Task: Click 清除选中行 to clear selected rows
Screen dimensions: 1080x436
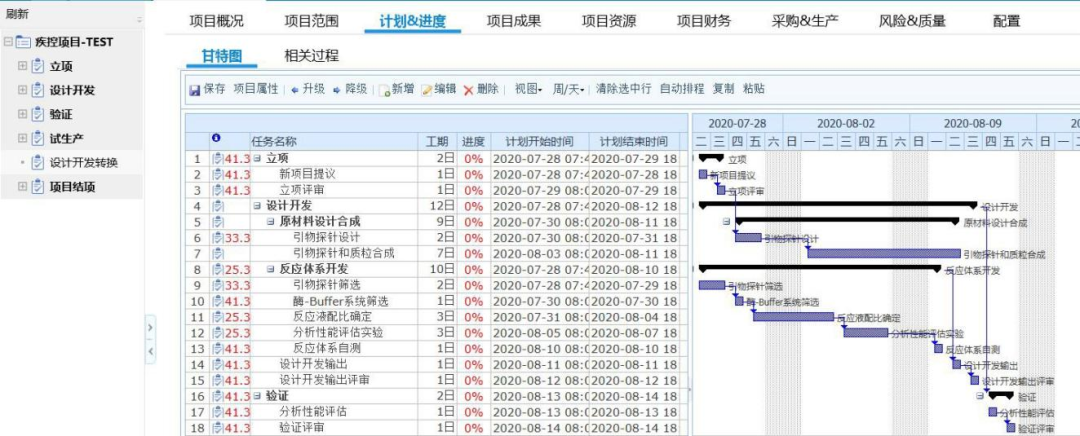Action: (x=623, y=89)
